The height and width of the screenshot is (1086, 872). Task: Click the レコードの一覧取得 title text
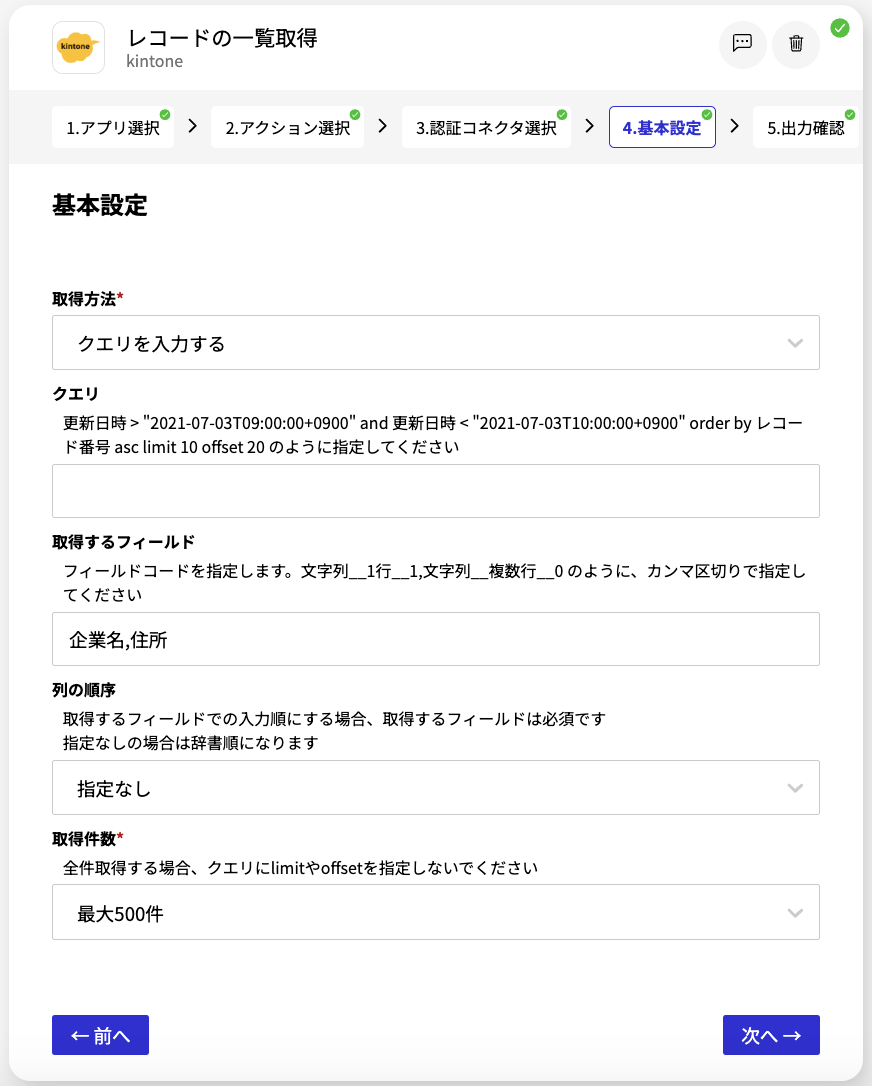[222, 38]
